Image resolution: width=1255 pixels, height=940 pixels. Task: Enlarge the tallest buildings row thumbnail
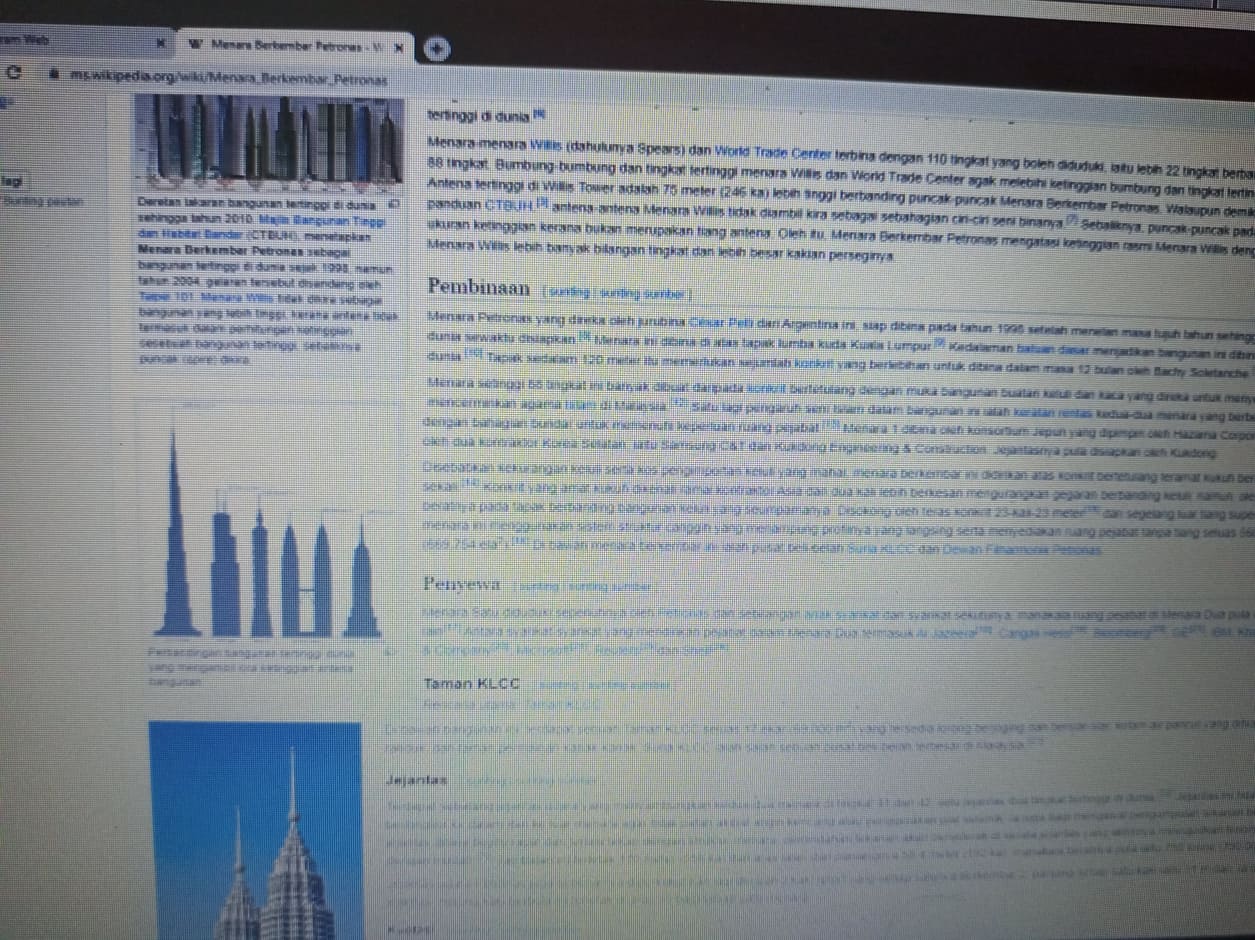tap(393, 203)
